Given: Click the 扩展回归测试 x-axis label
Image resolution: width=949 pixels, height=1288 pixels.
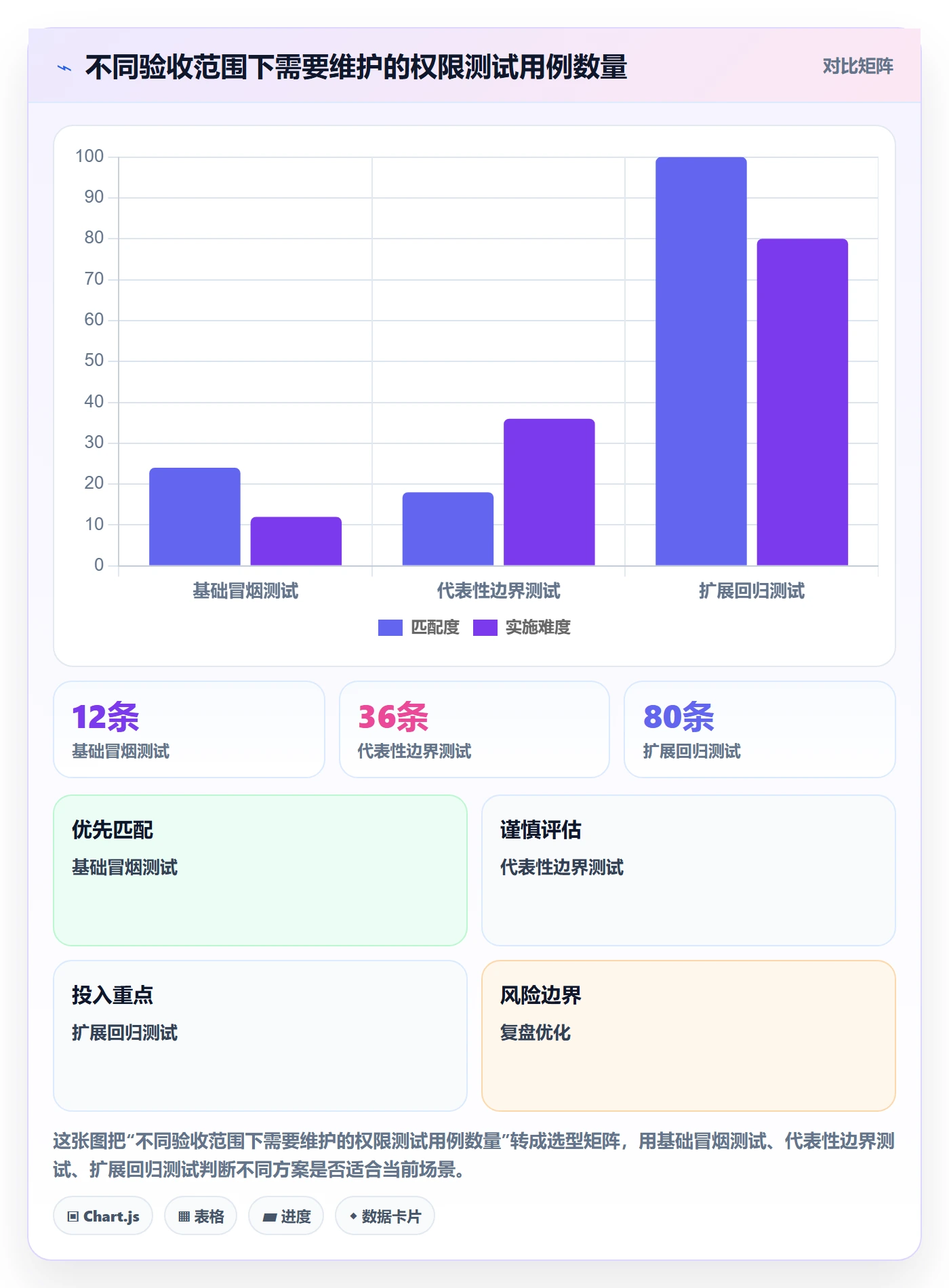Looking at the screenshot, I should pos(752,591).
